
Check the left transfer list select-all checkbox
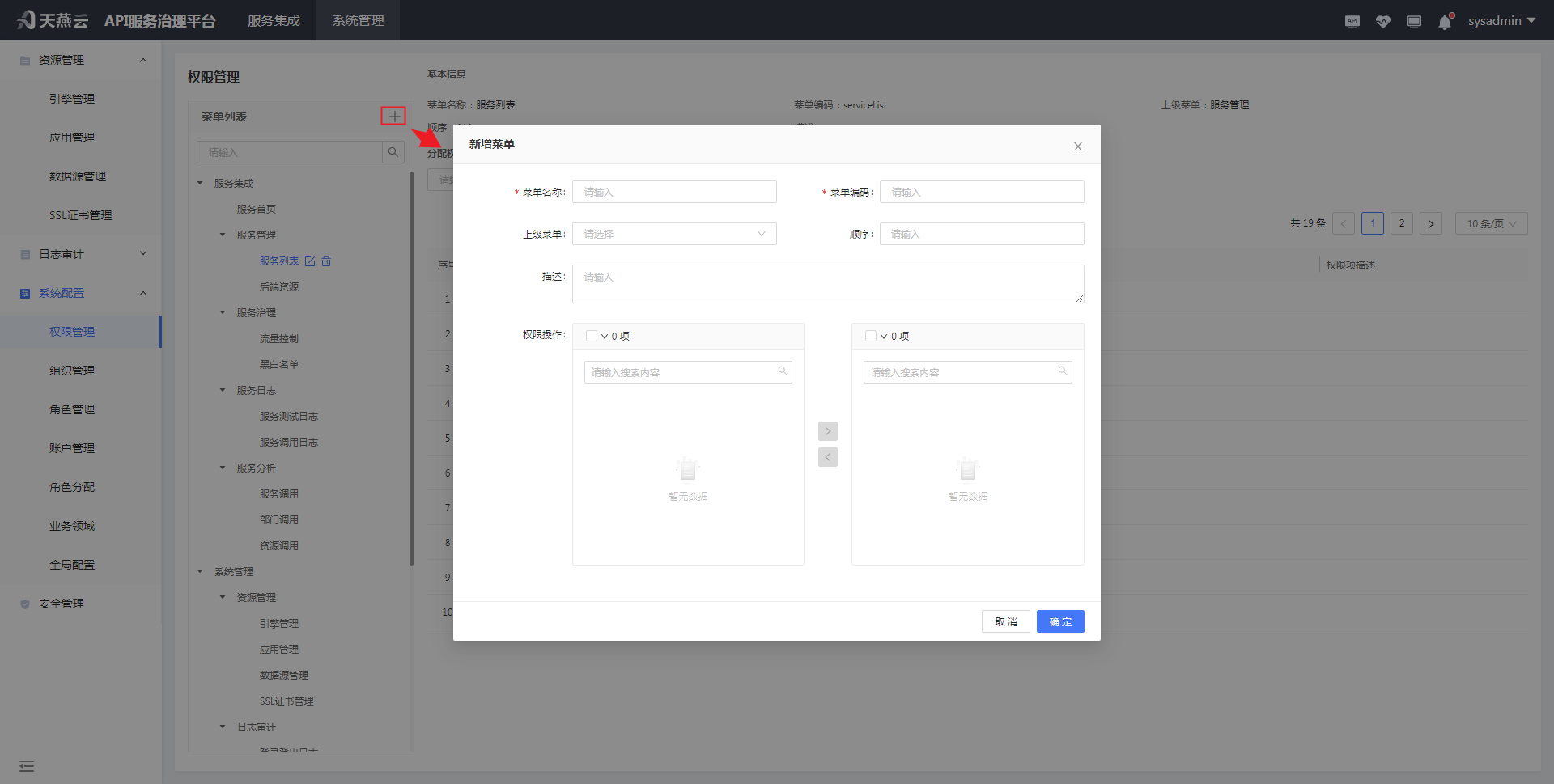592,336
